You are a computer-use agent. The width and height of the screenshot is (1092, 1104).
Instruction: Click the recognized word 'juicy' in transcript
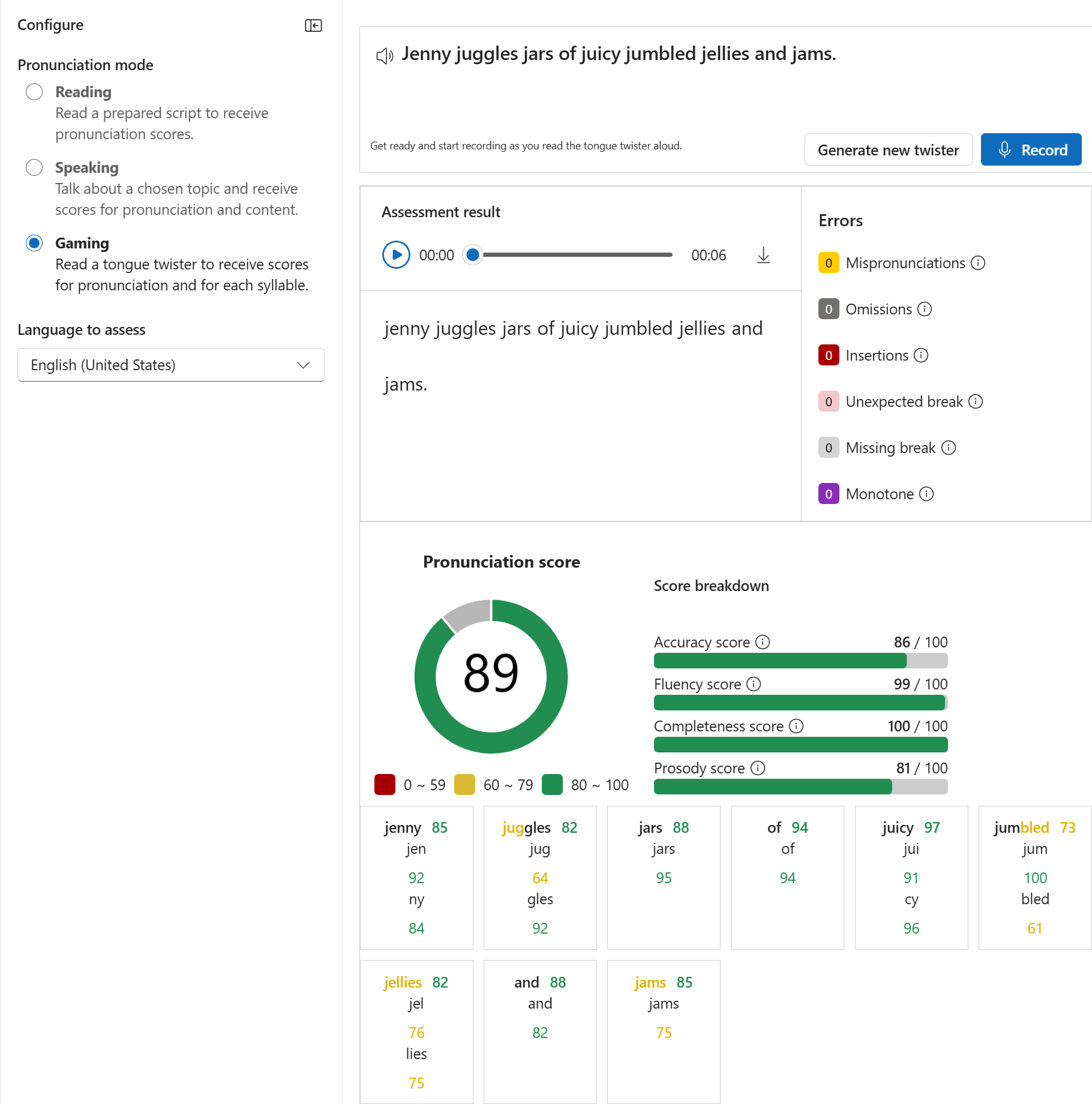579,329
